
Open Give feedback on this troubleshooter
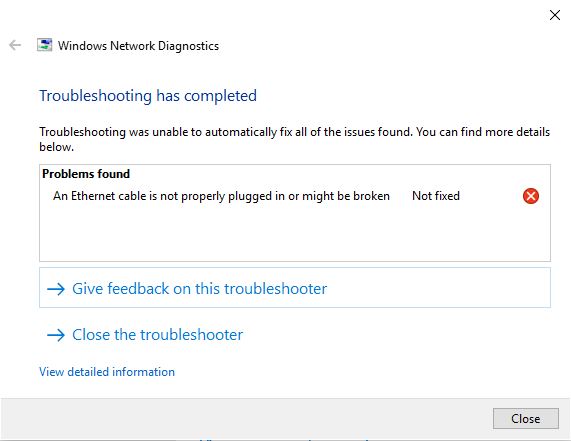coord(295,288)
